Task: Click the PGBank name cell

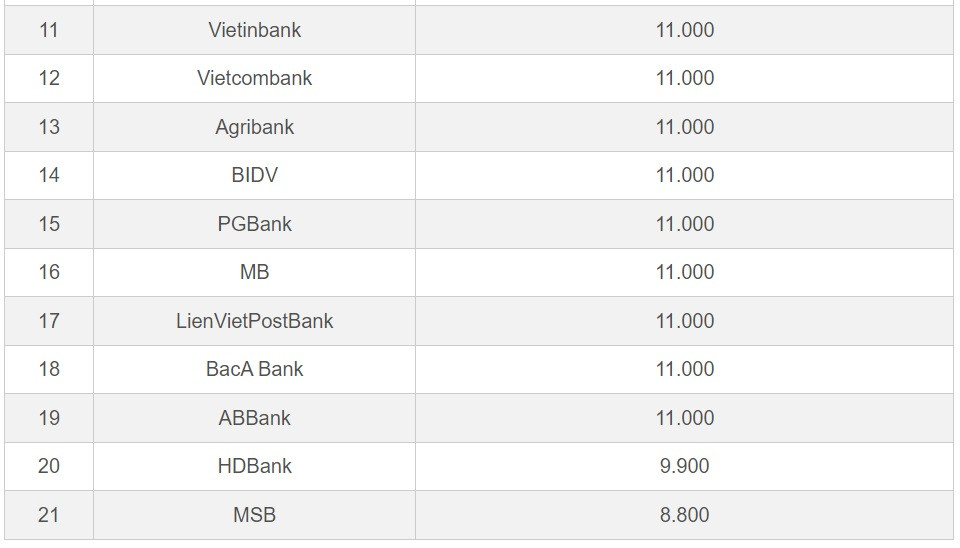Action: (254, 224)
